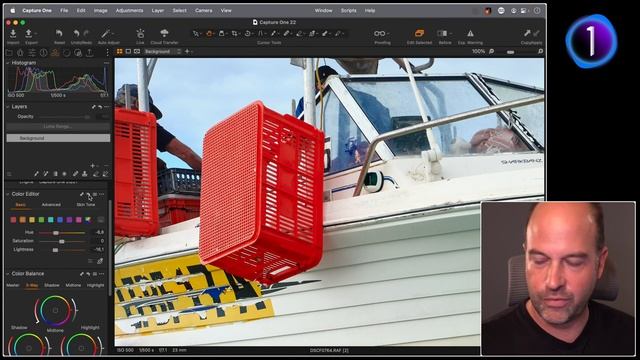
Task: Click the Copy/Apply adjustments arrows
Action: pos(531,33)
